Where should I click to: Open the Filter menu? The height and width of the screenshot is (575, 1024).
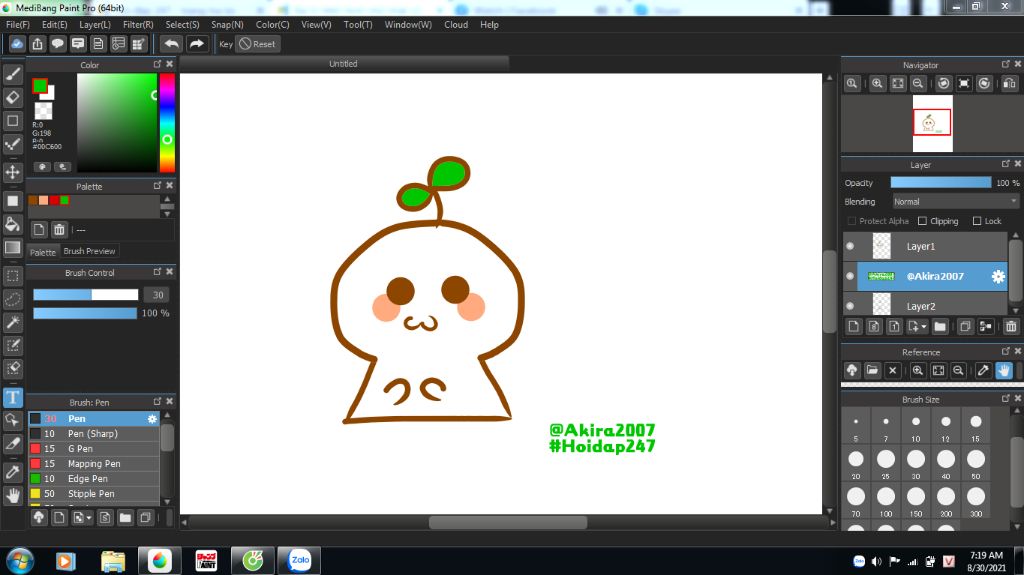[x=138, y=24]
